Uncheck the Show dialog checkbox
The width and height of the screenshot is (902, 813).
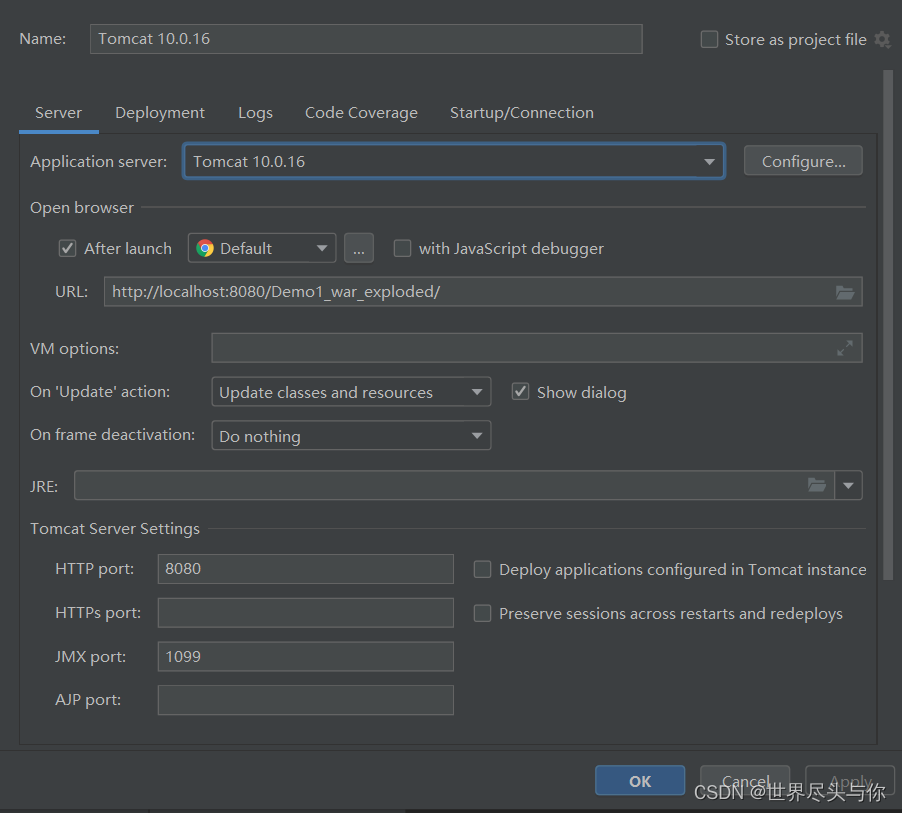[520, 392]
